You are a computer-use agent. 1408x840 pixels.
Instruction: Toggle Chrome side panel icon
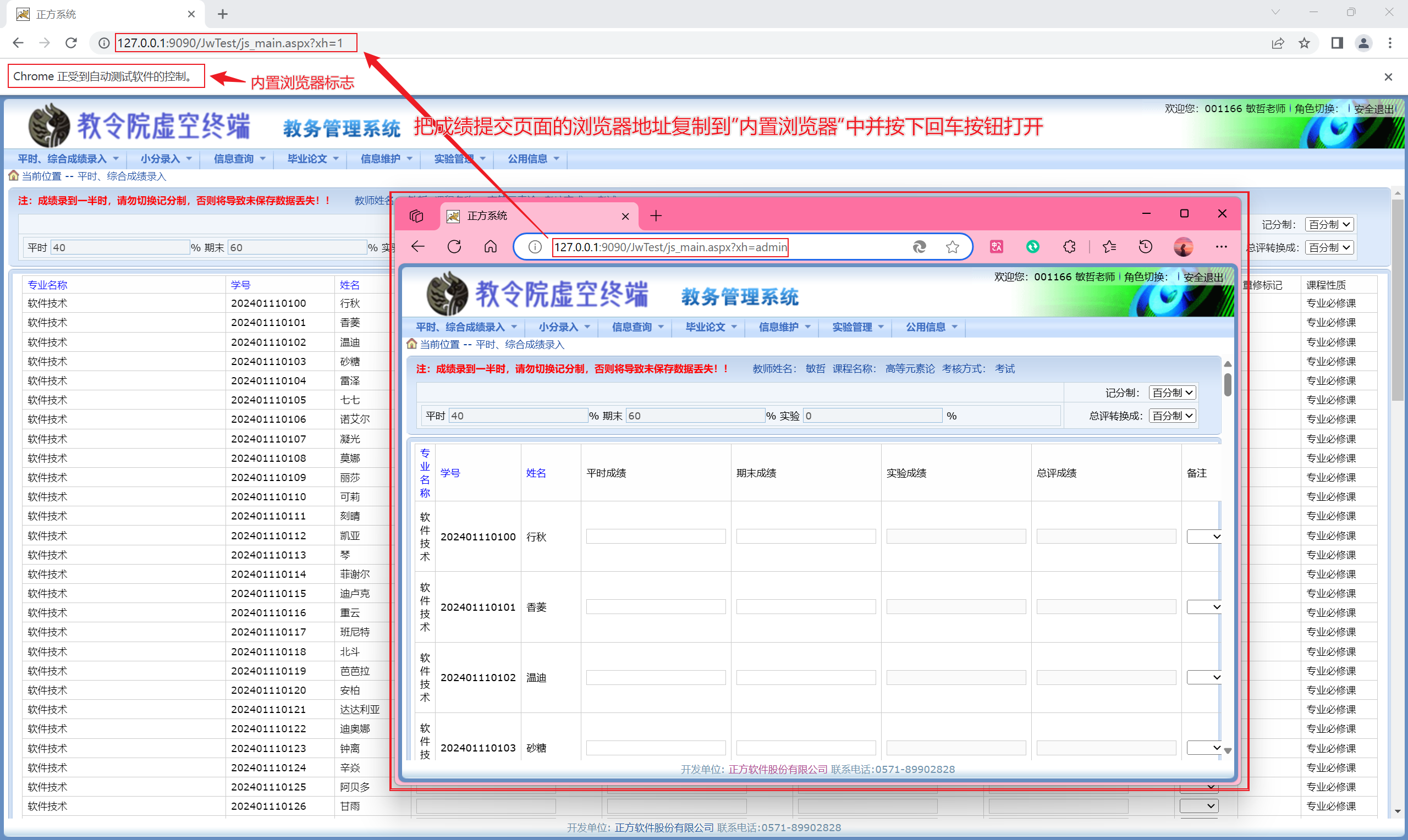point(1336,43)
